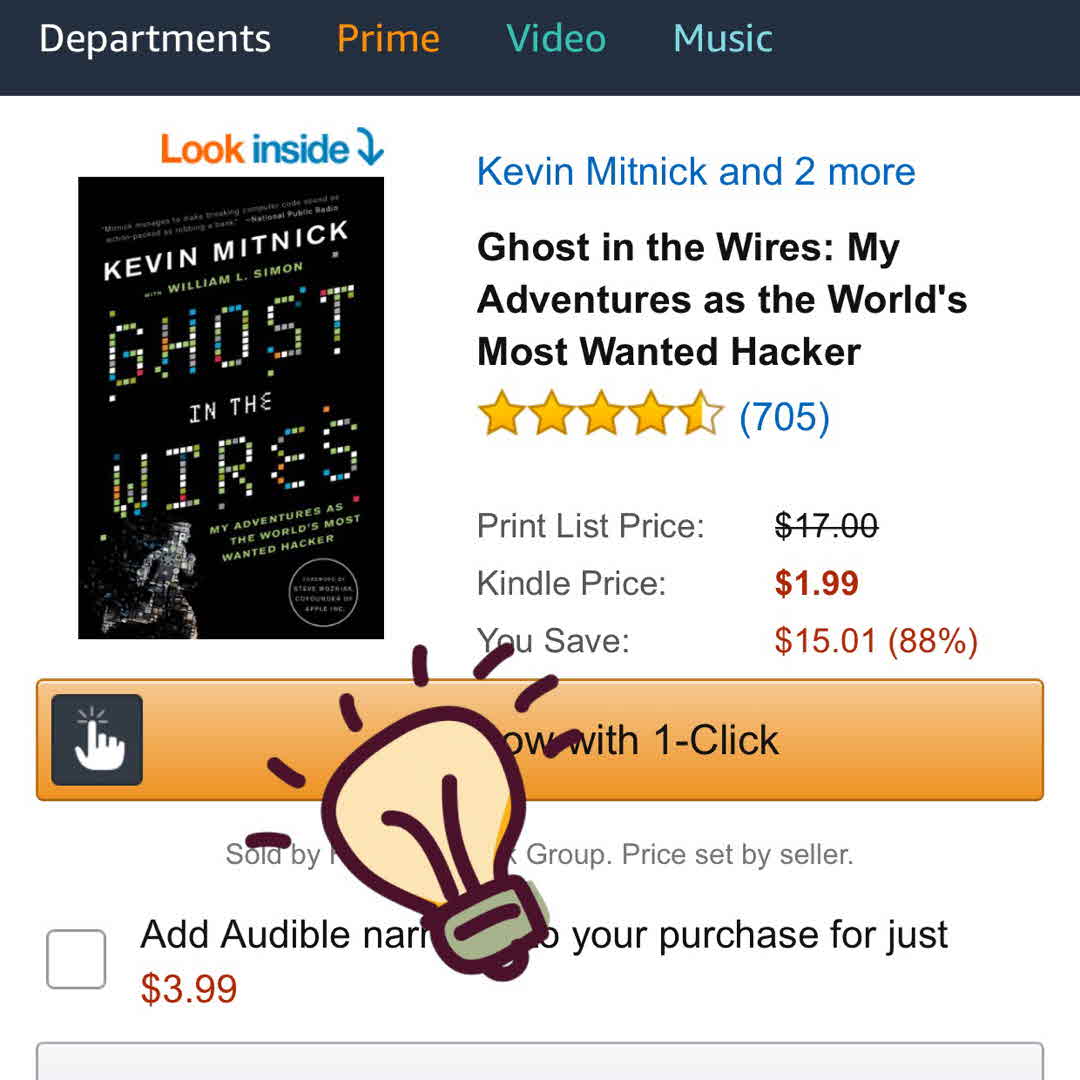Click the 1-Click hand pointer icon

point(97,739)
